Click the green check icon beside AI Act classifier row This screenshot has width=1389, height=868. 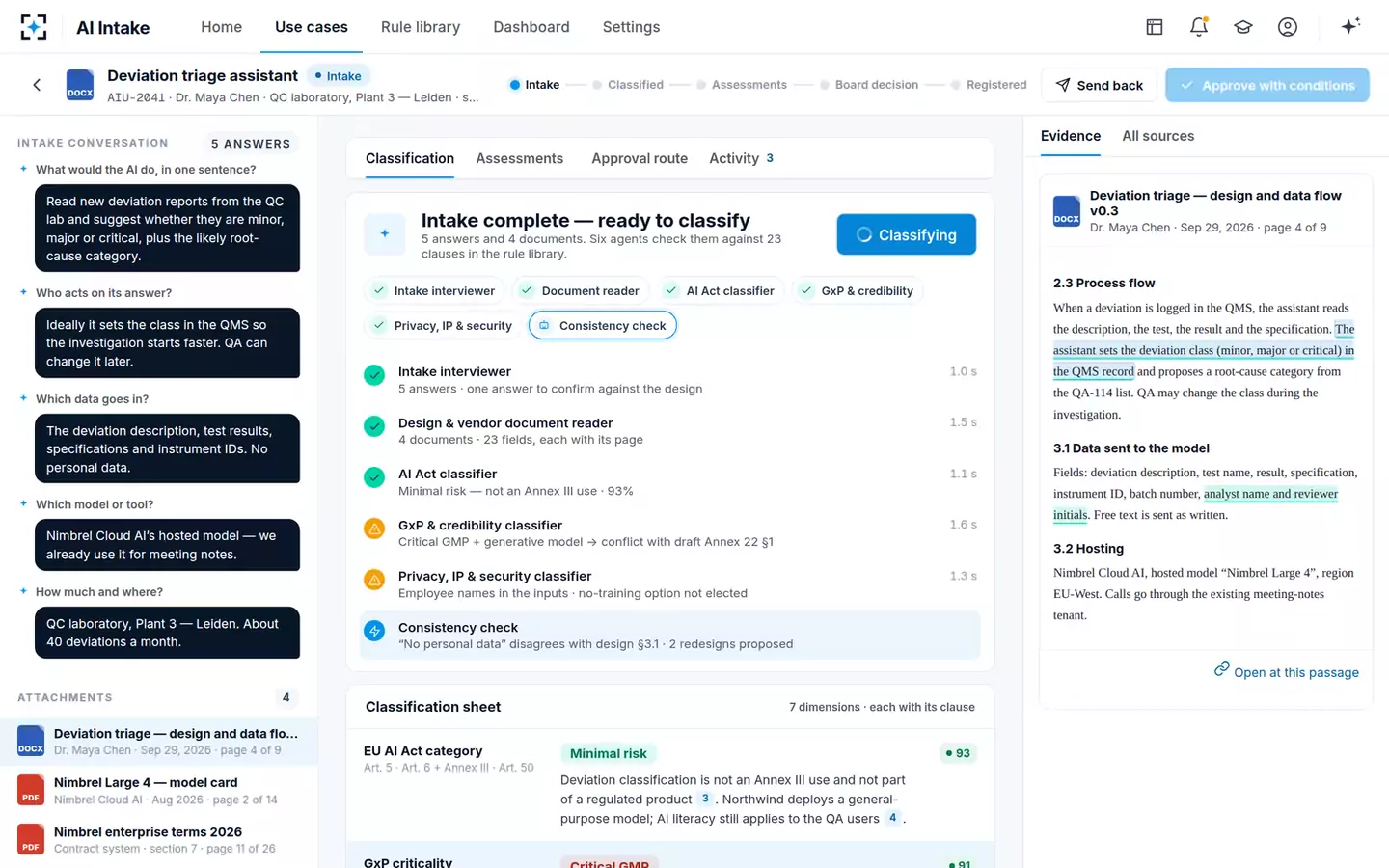tap(374, 477)
